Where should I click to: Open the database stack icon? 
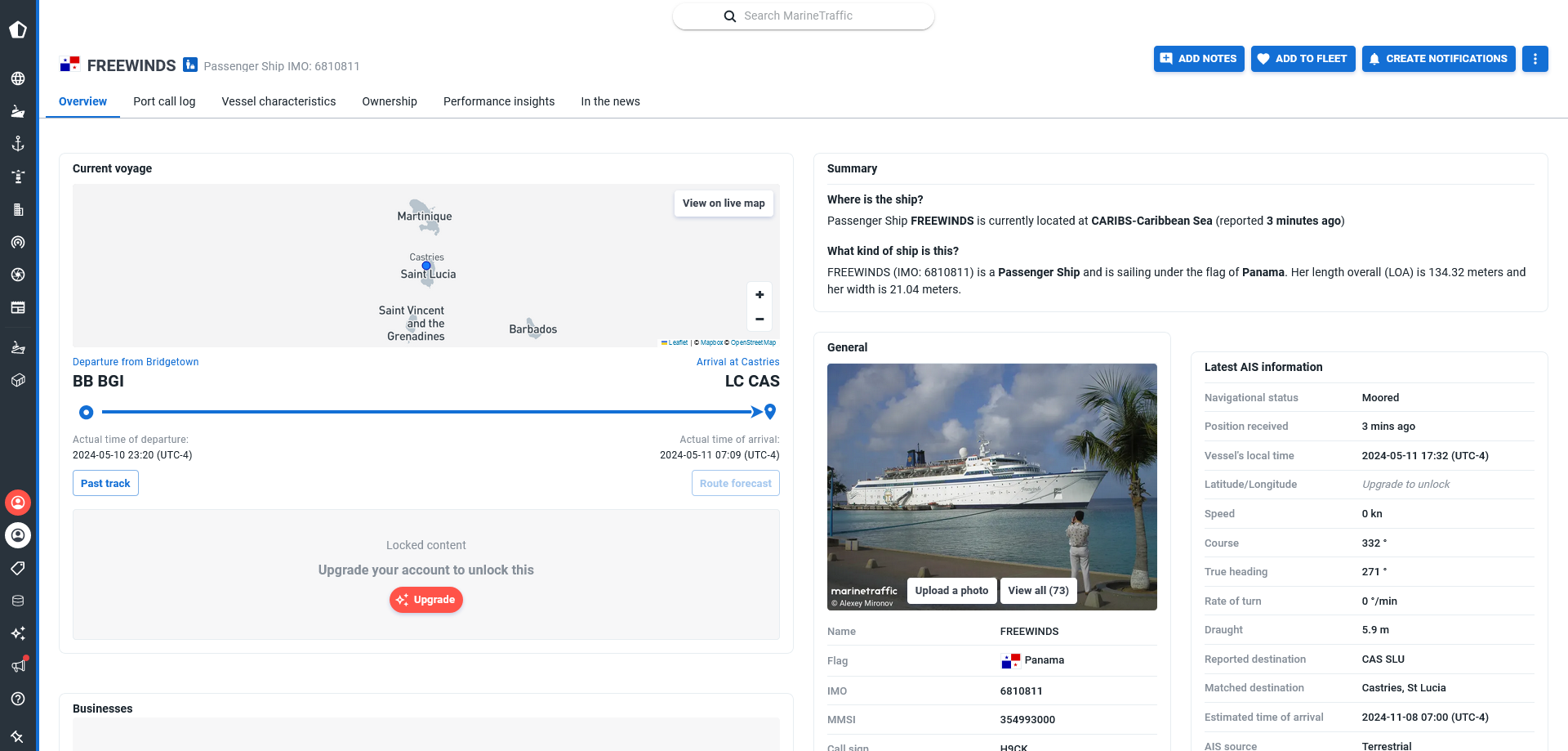[18, 601]
